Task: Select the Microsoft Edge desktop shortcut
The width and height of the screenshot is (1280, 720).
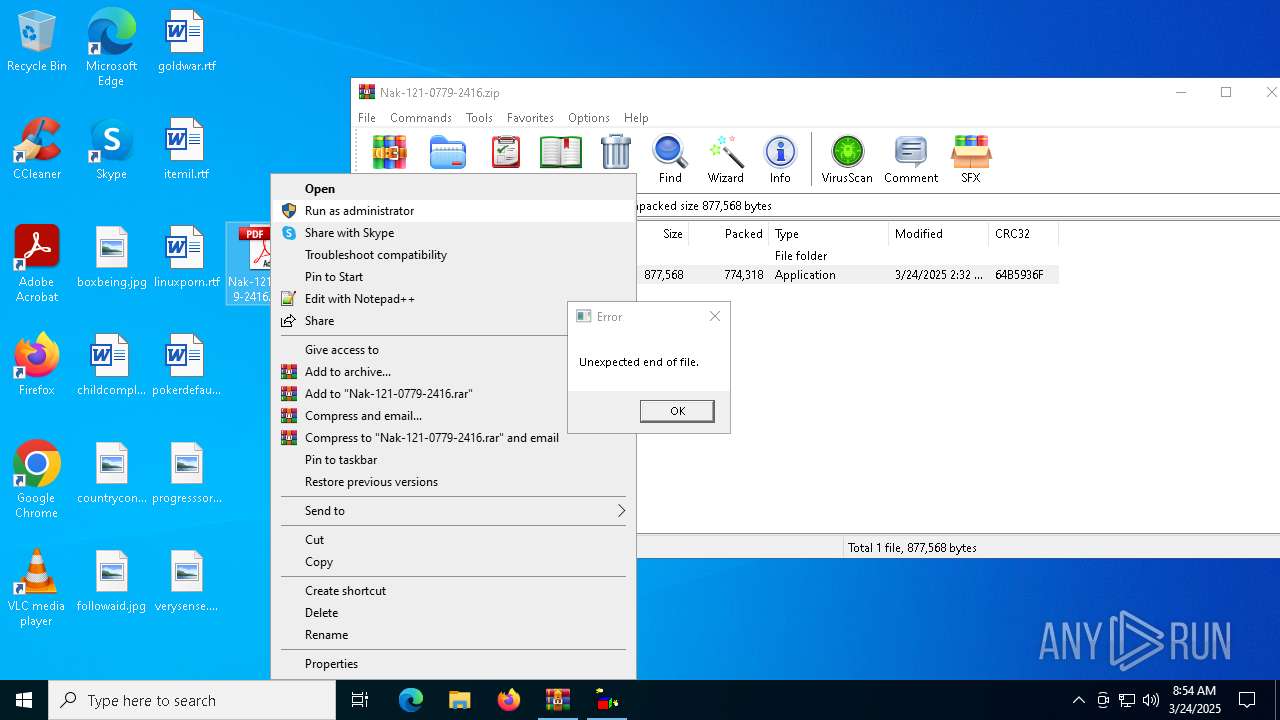Action: pyautogui.click(x=111, y=48)
